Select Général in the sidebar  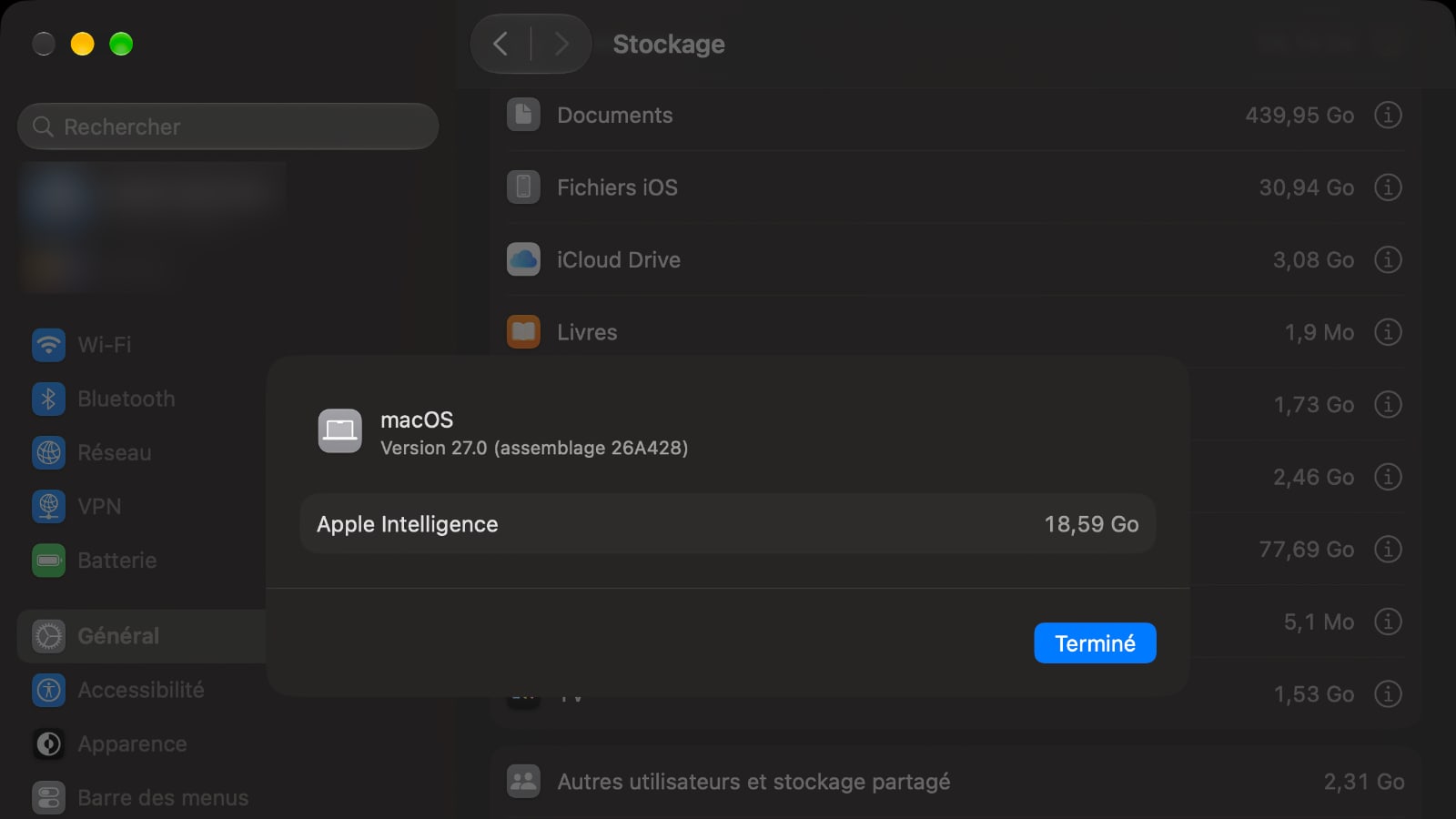pos(142,636)
